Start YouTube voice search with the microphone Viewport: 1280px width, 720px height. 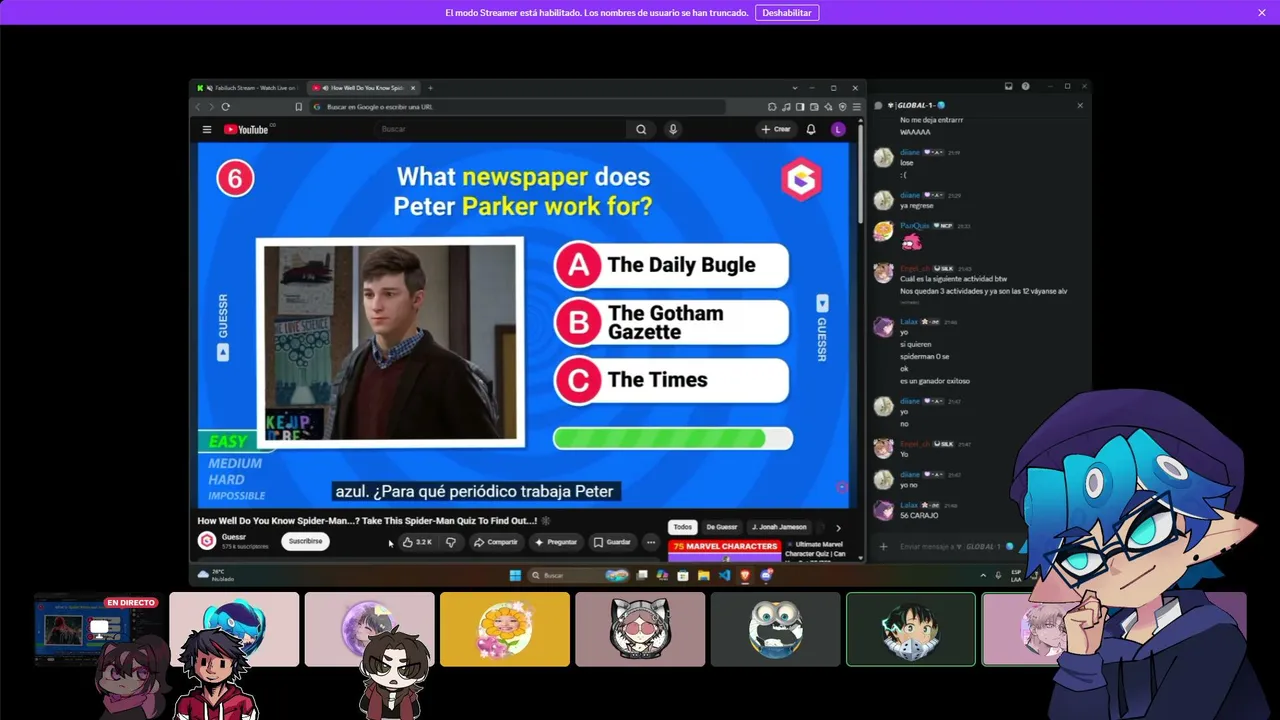point(673,129)
